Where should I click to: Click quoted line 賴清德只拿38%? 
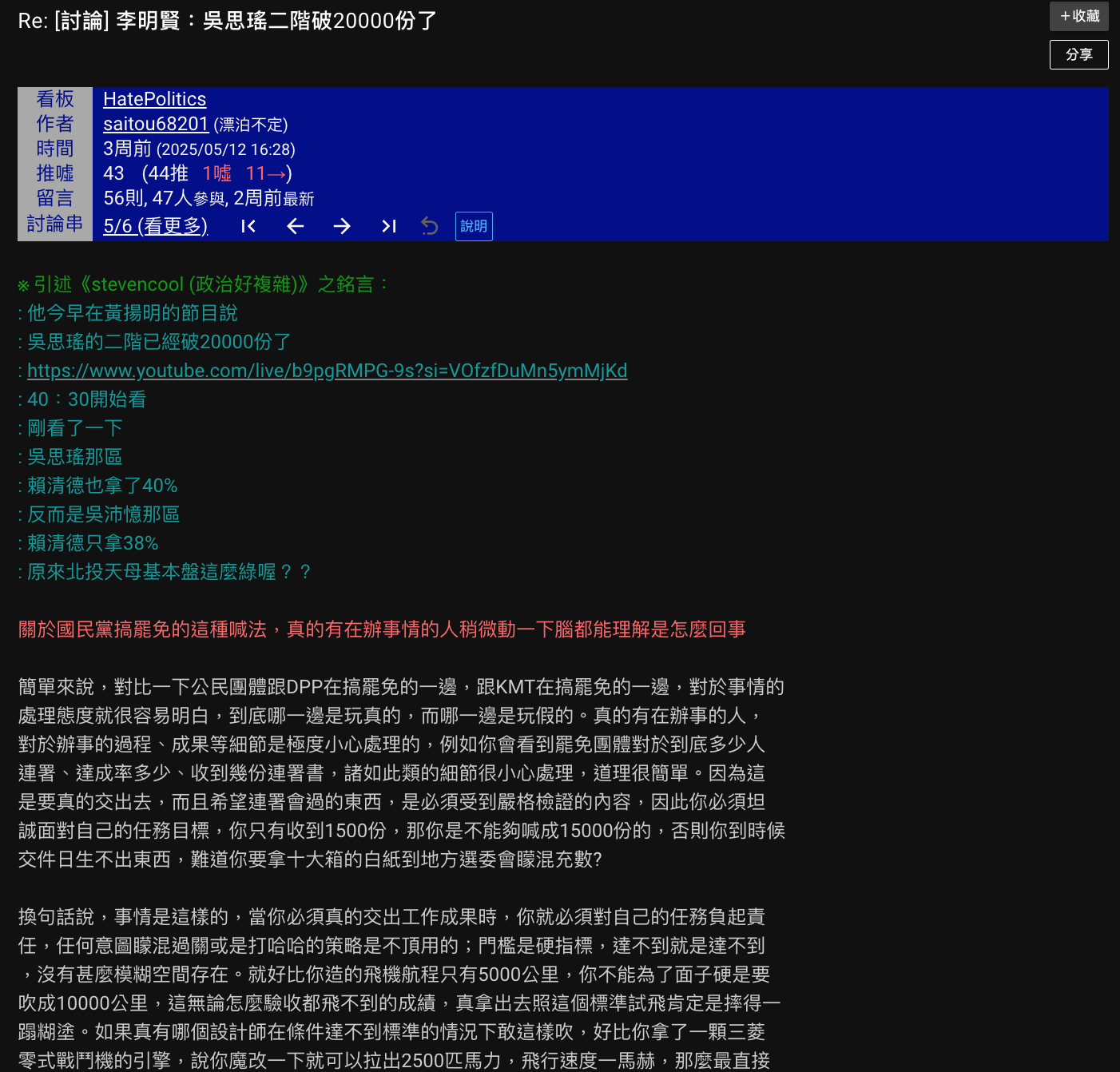[88, 543]
